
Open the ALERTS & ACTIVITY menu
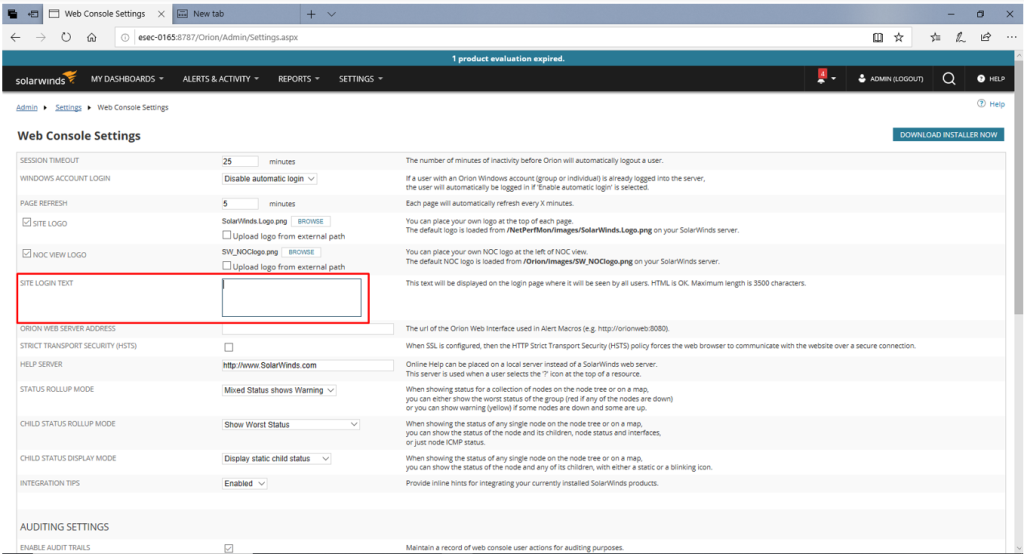tap(221, 79)
